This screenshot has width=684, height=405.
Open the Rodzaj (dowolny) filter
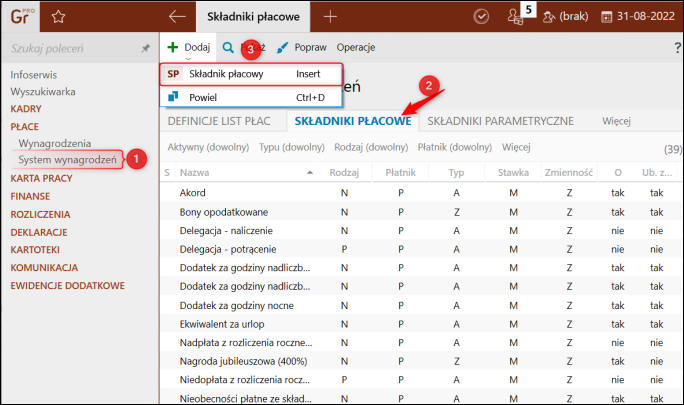371,147
